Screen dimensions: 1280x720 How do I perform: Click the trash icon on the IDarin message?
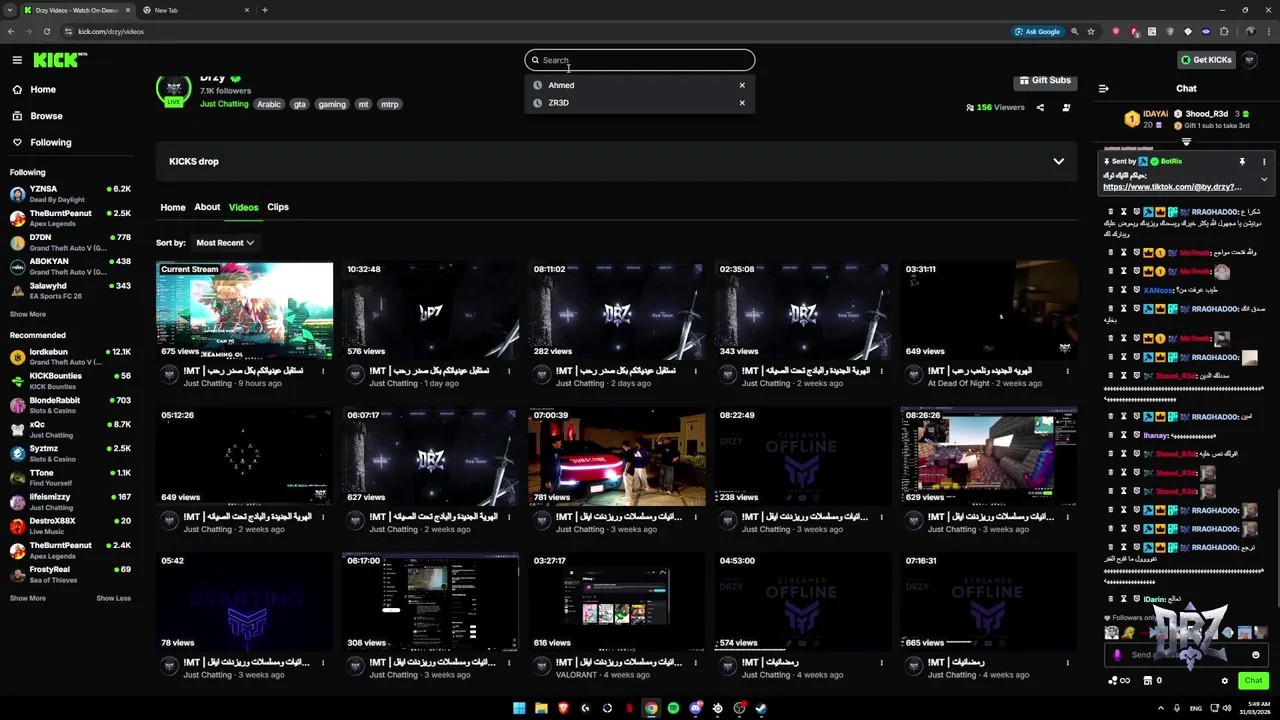pos(1111,599)
